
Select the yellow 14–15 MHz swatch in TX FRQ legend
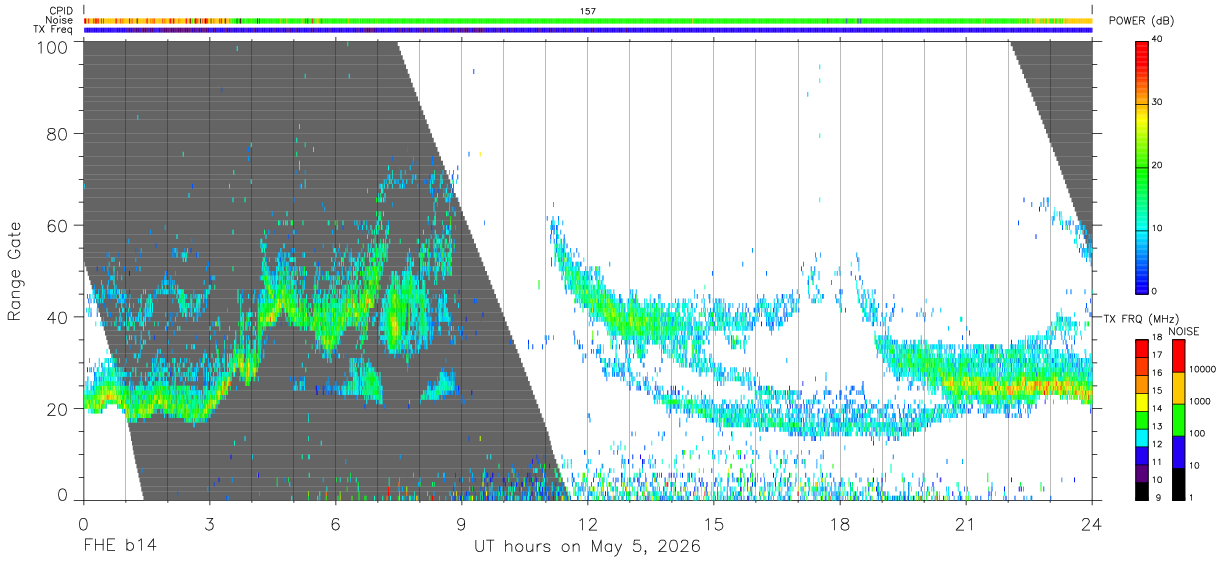click(1142, 402)
